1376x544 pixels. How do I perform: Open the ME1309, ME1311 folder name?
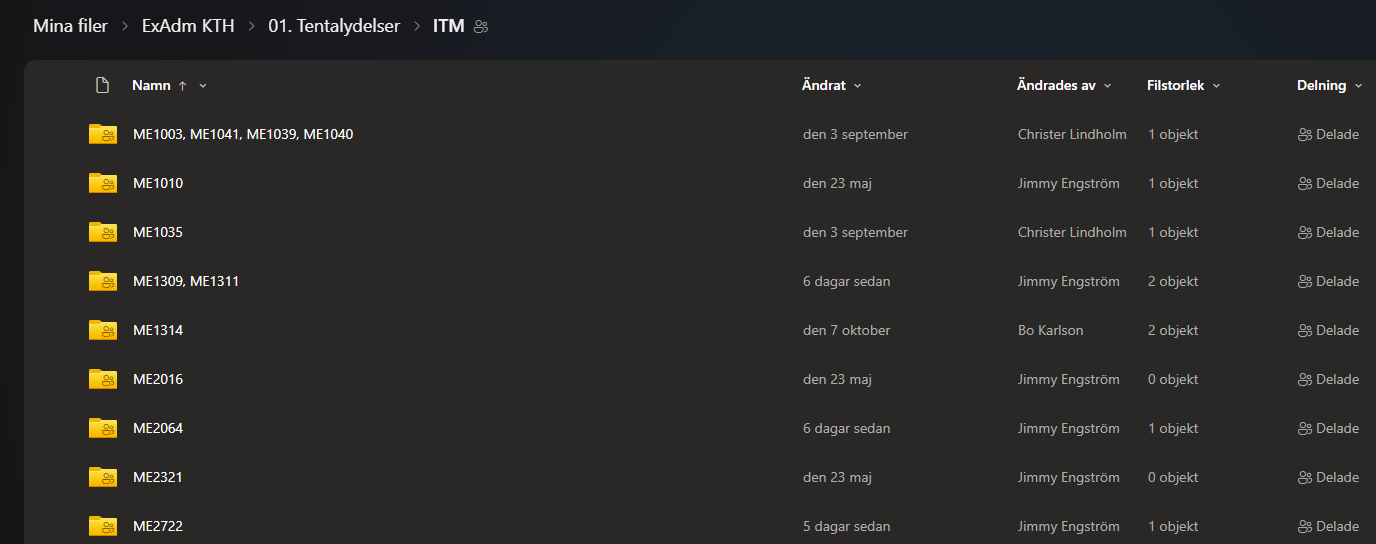coord(186,281)
